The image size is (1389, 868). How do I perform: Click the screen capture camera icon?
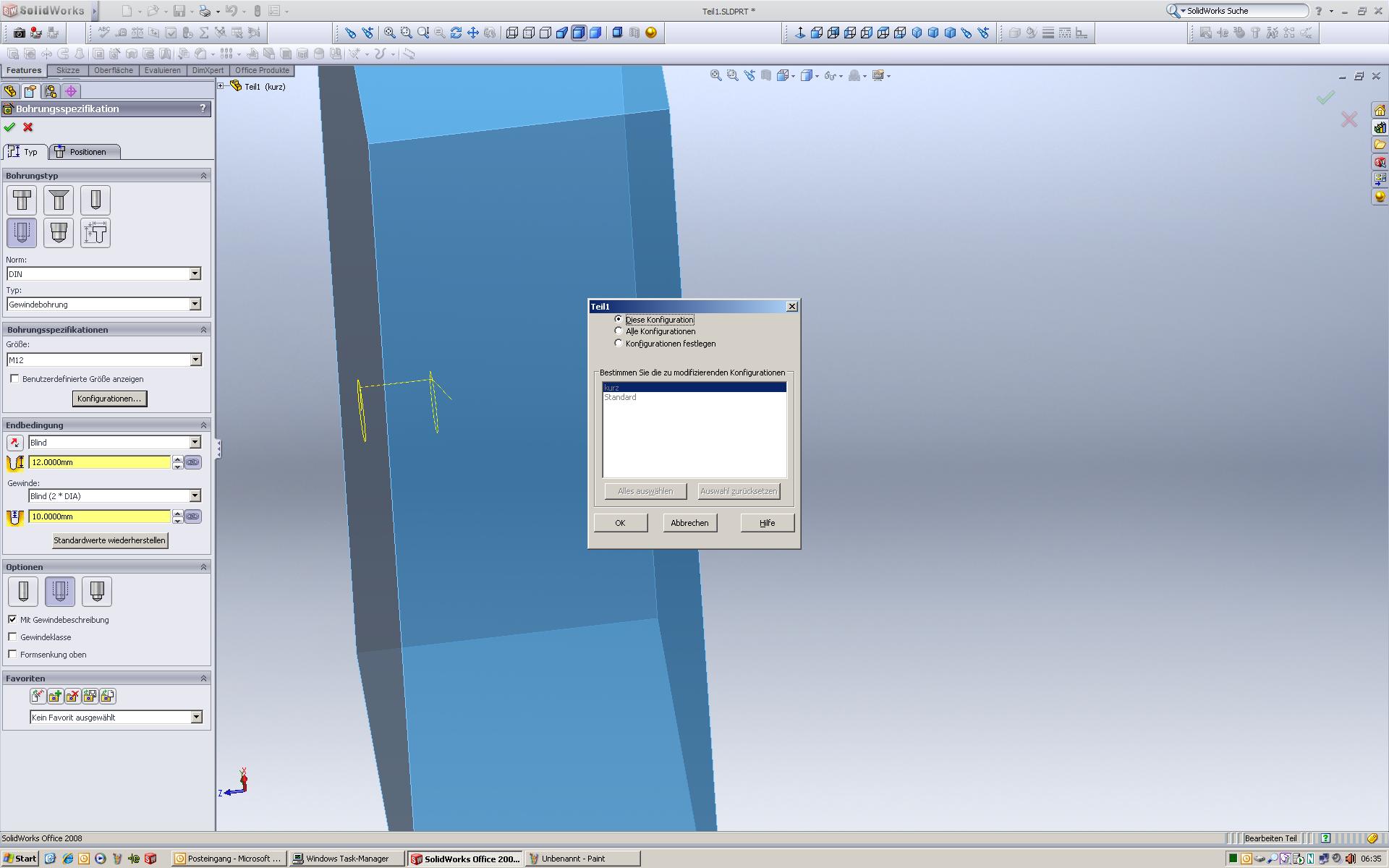(20, 33)
